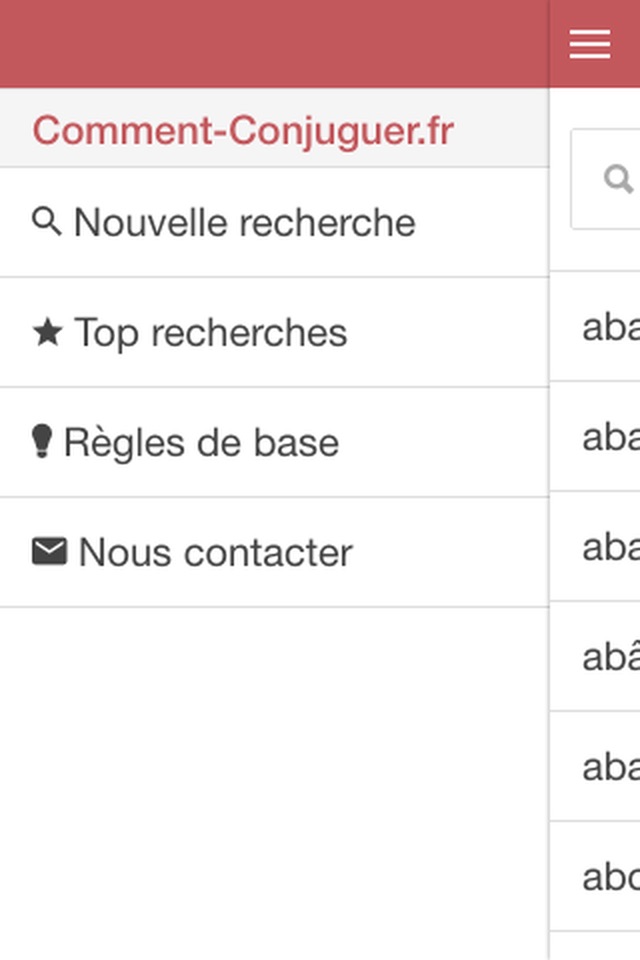Image resolution: width=640 pixels, height=960 pixels.
Task: Click the lightbulb icon beside Règles de base
Action: tap(42, 441)
